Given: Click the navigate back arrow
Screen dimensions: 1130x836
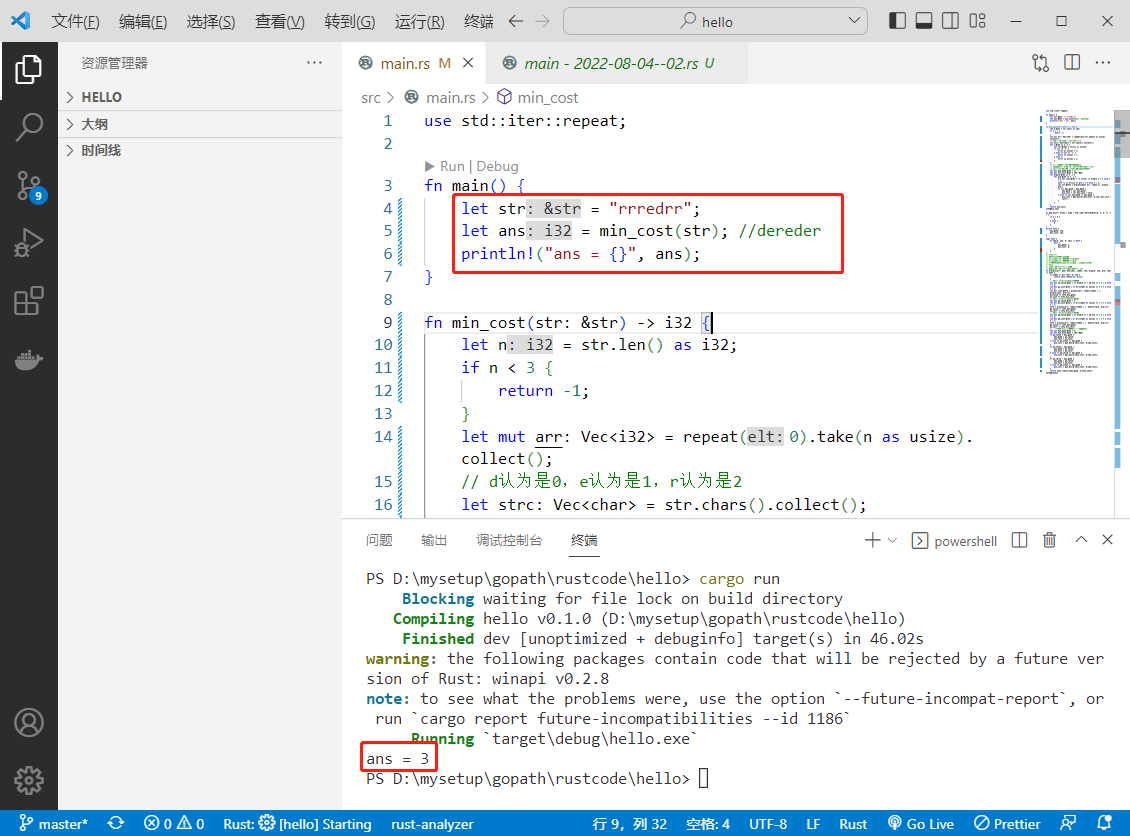Looking at the screenshot, I should click(515, 22).
